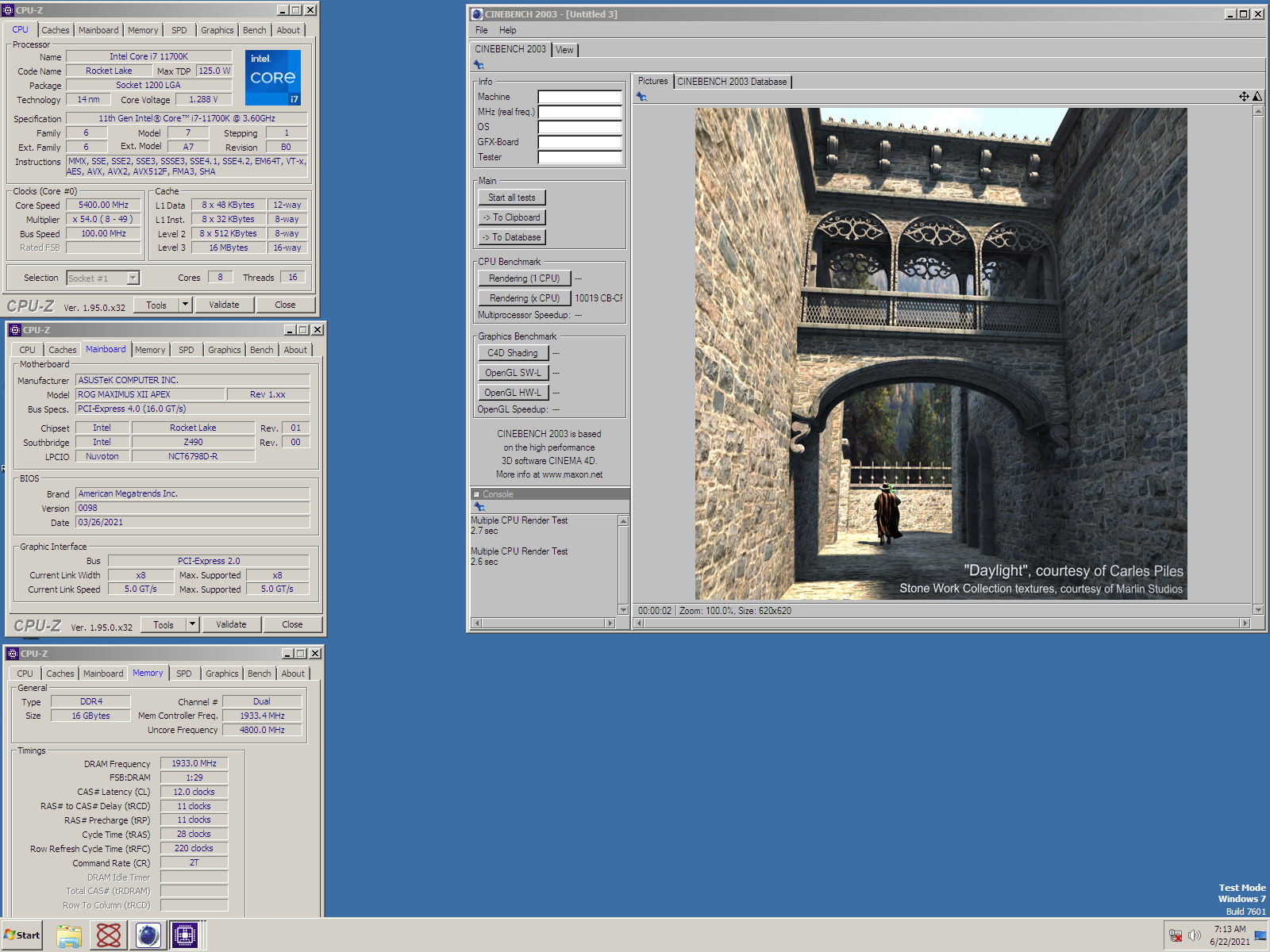The width and height of the screenshot is (1270, 952).
Task: Click the Start all tests button
Action: tap(511, 198)
